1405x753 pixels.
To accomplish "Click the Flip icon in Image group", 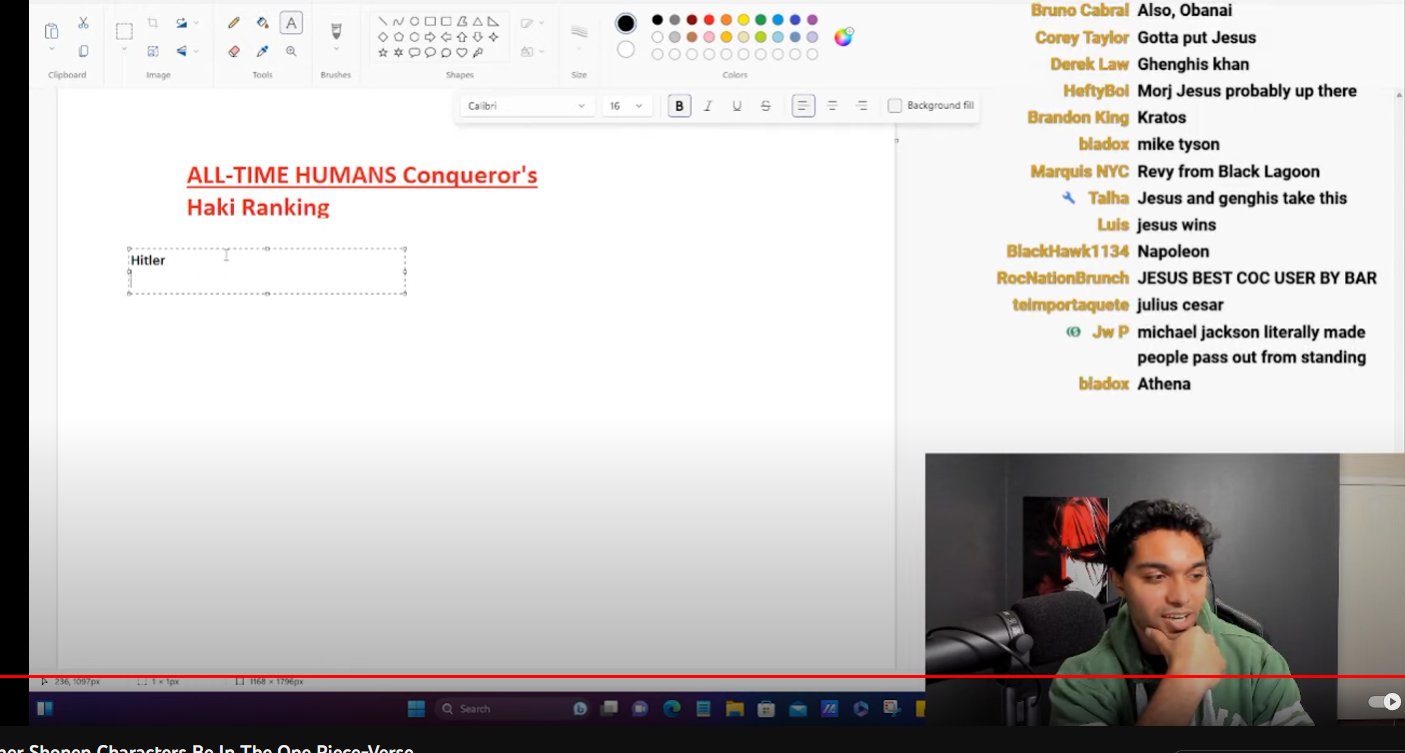I will click(x=182, y=51).
